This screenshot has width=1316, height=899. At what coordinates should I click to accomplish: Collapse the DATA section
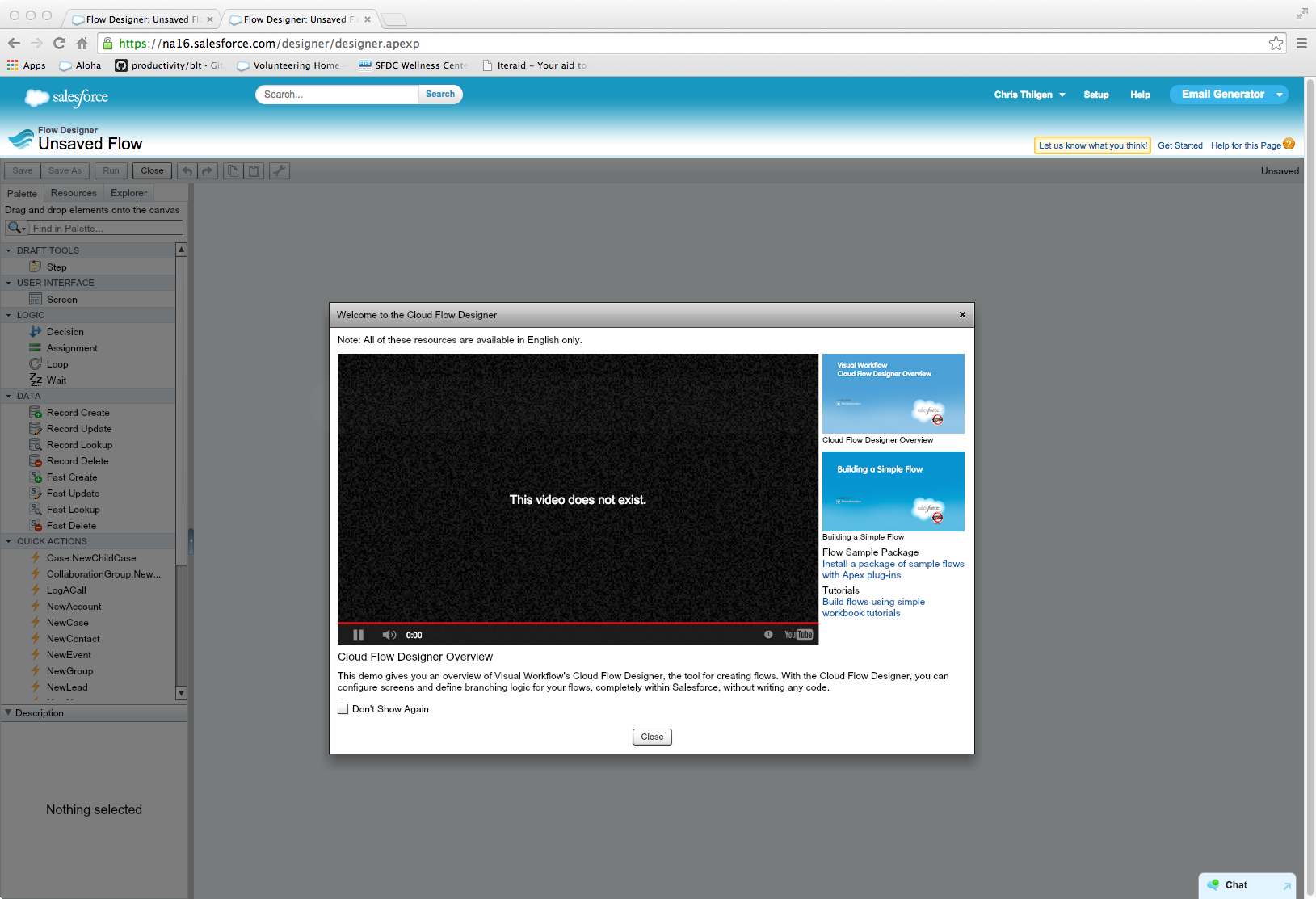(9, 396)
